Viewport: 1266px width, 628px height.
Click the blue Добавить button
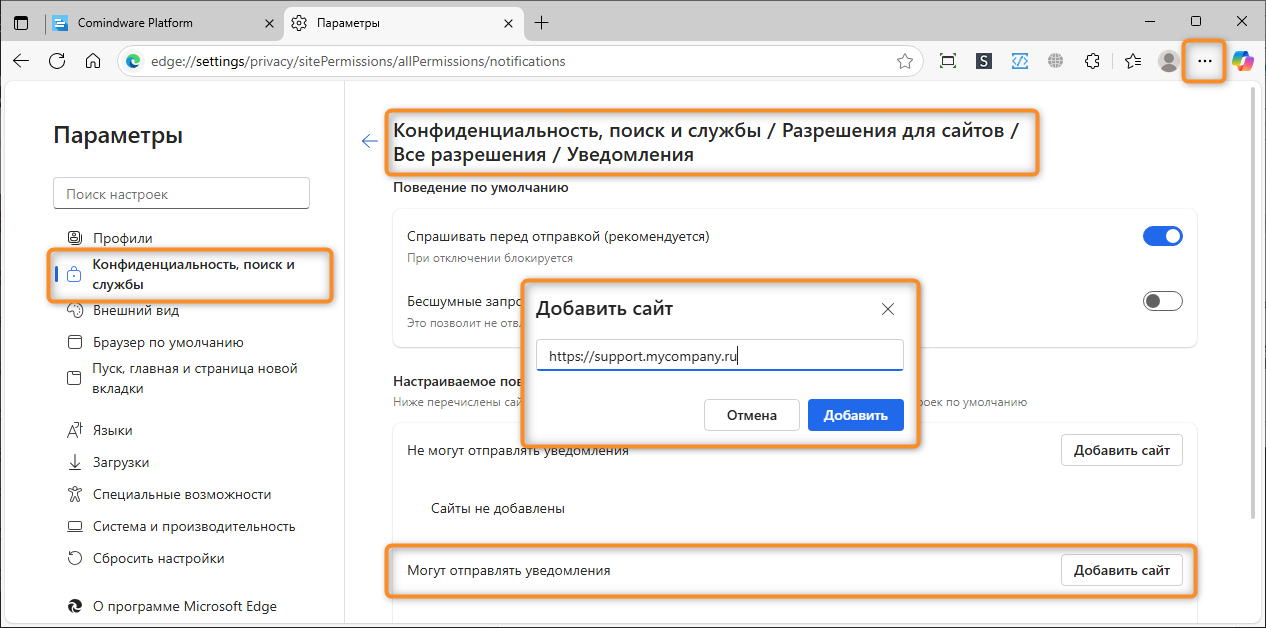click(856, 415)
